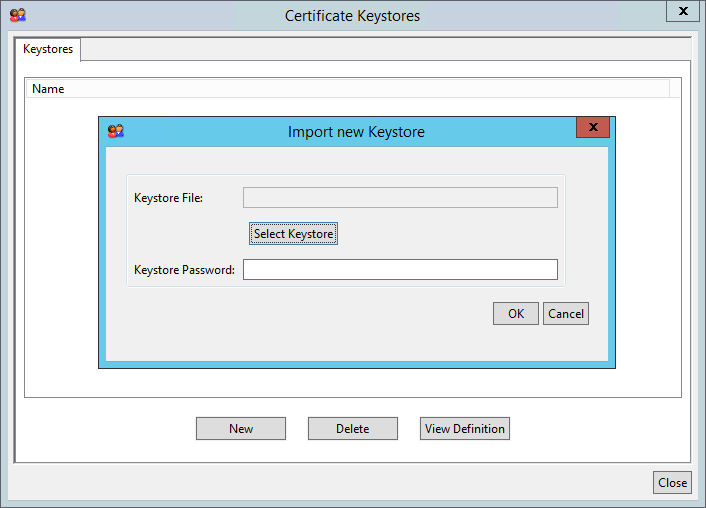
Task: Focus the Keystore Password input field
Action: (400, 269)
